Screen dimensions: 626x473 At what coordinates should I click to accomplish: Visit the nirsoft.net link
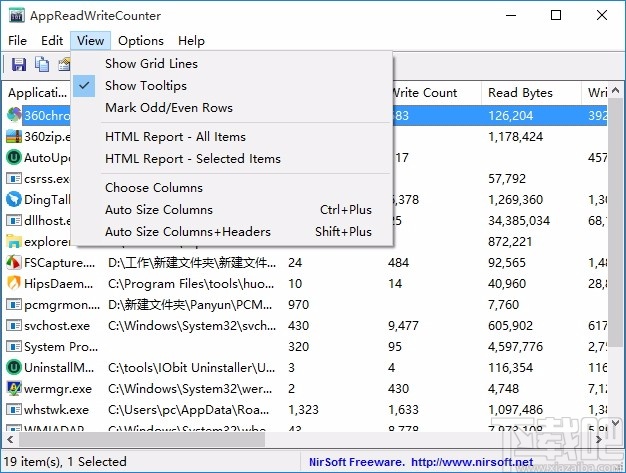472,462
